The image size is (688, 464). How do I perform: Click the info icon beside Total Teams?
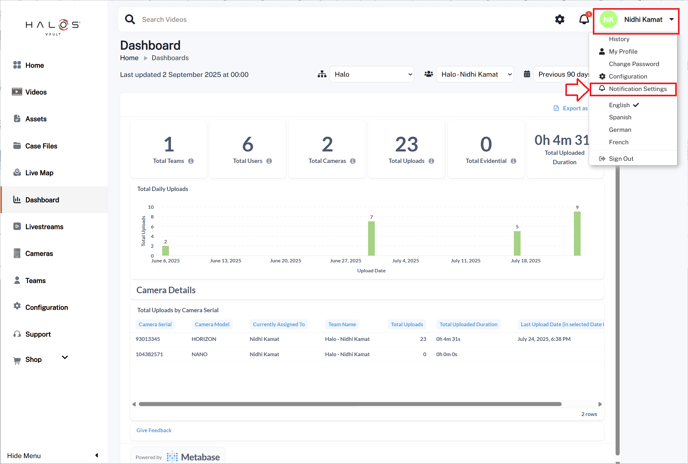tap(191, 161)
